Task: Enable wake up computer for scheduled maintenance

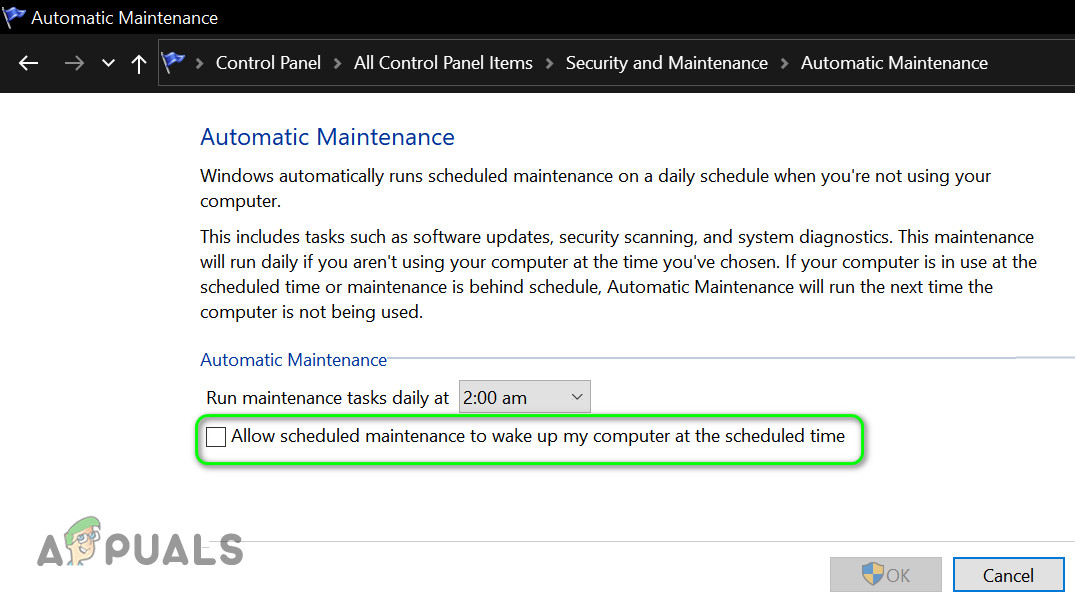Action: (x=216, y=437)
